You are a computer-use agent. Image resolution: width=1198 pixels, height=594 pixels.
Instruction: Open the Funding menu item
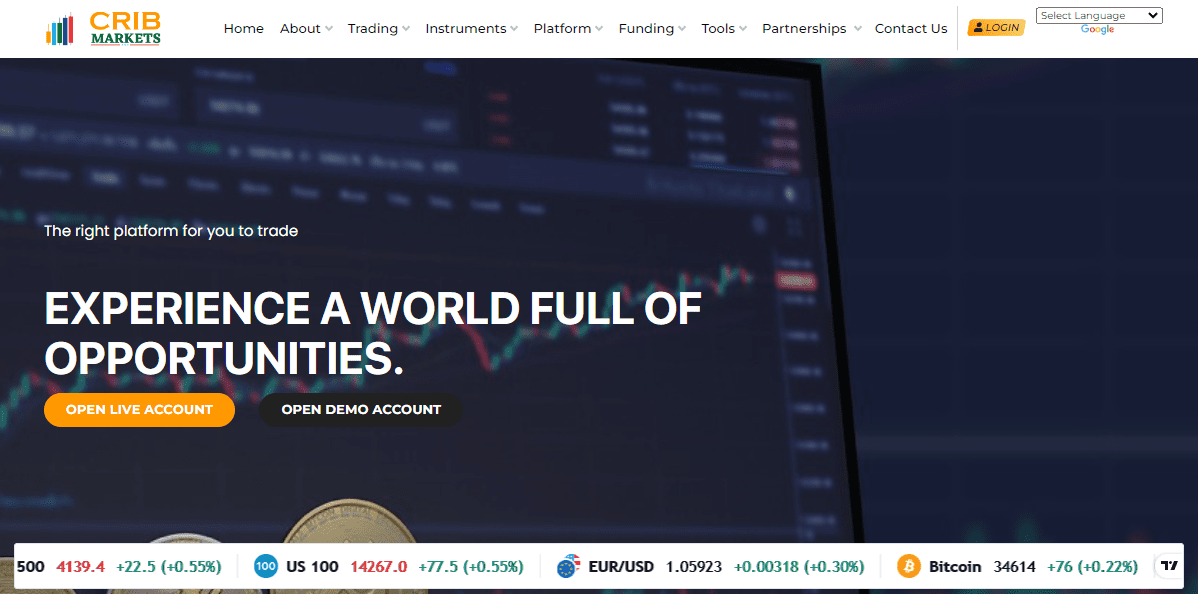point(646,28)
